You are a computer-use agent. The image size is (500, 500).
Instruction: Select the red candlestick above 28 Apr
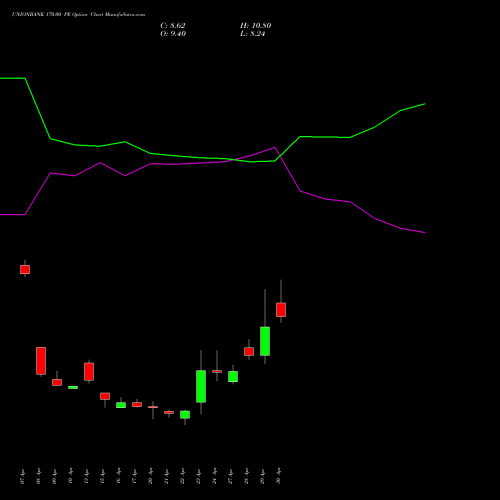(x=249, y=351)
